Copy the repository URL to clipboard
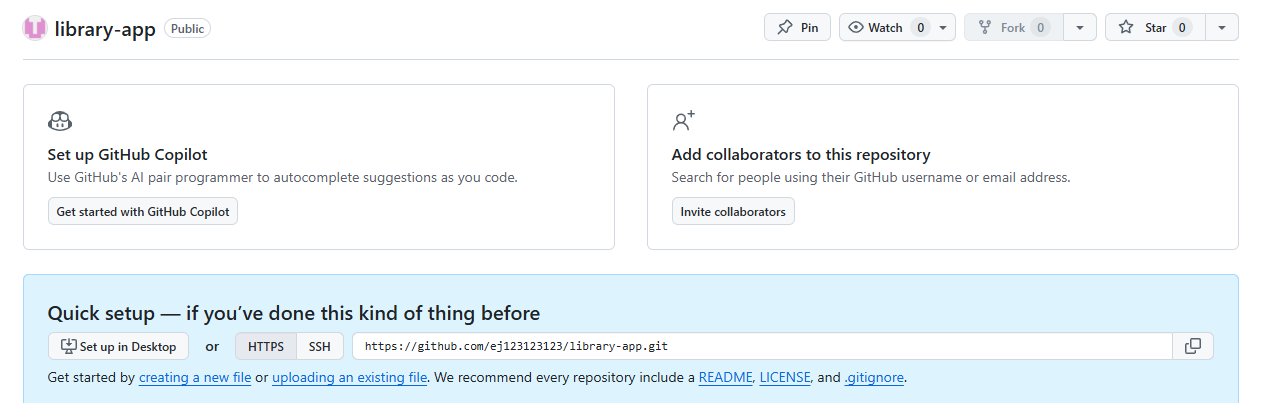 pyautogui.click(x=1193, y=346)
